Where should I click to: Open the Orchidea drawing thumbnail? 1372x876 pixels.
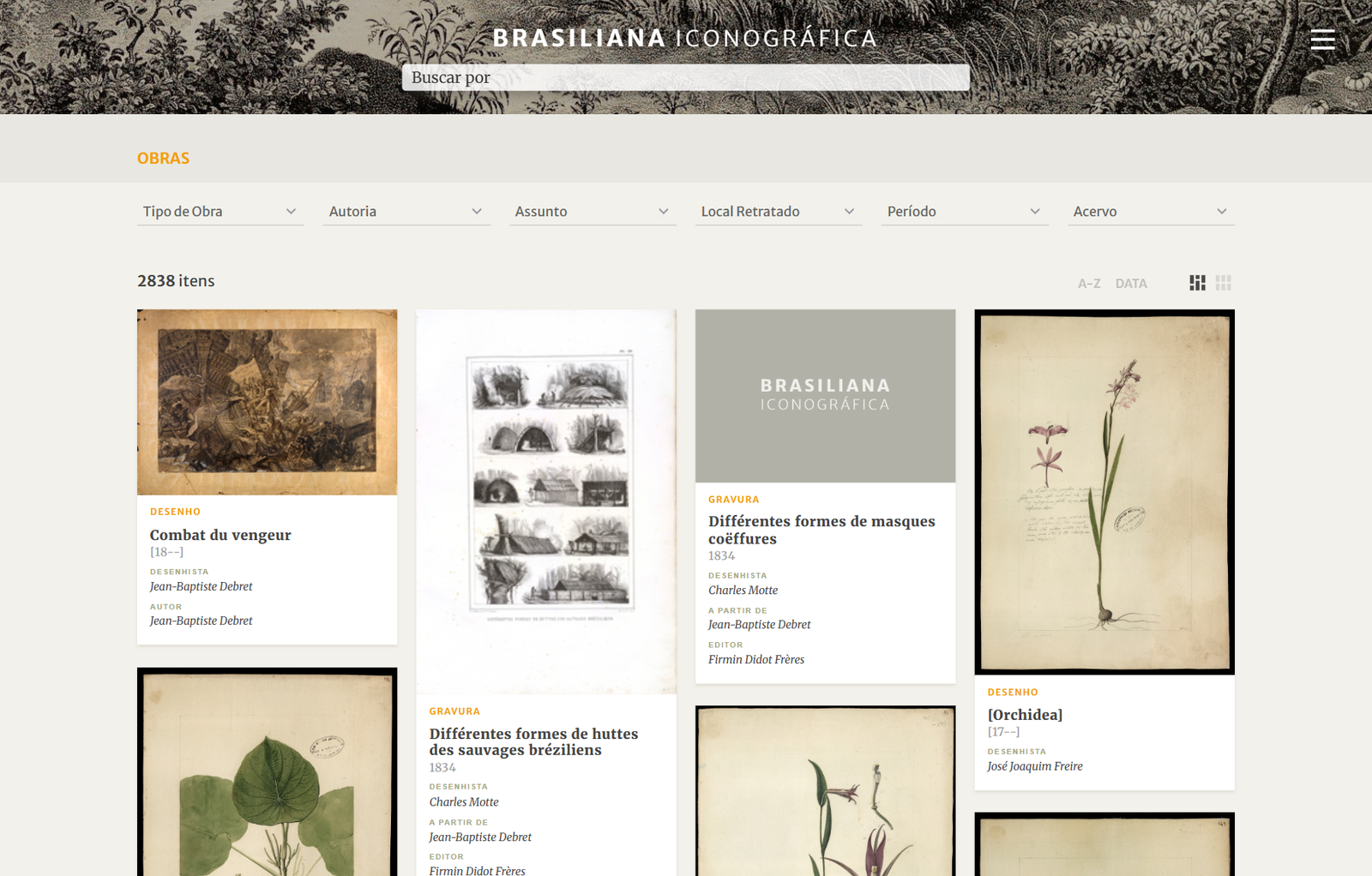(x=1104, y=492)
